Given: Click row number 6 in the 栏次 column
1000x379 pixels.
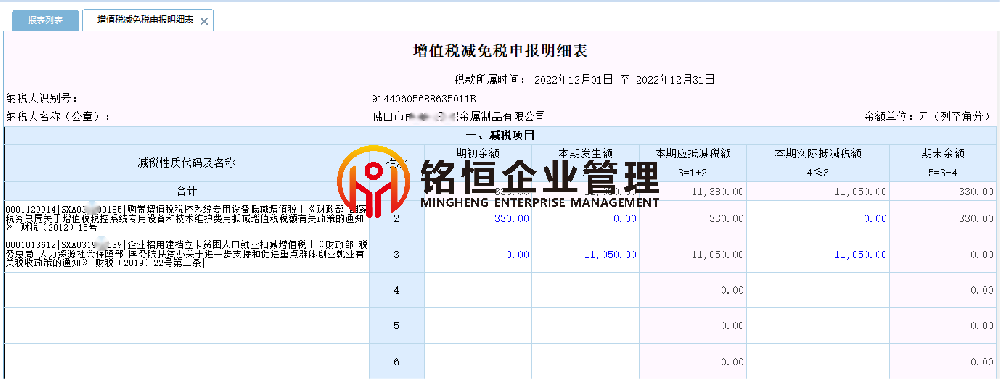Looking at the screenshot, I should point(397,362).
